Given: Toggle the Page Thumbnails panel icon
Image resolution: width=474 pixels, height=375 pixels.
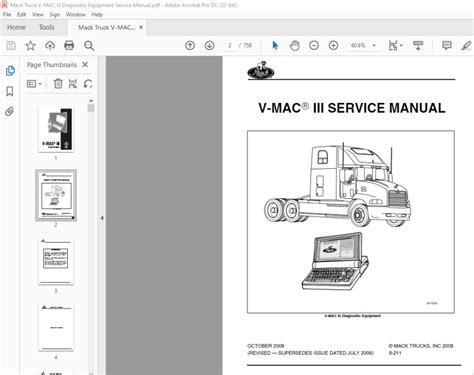Looking at the screenshot, I should tap(10, 70).
